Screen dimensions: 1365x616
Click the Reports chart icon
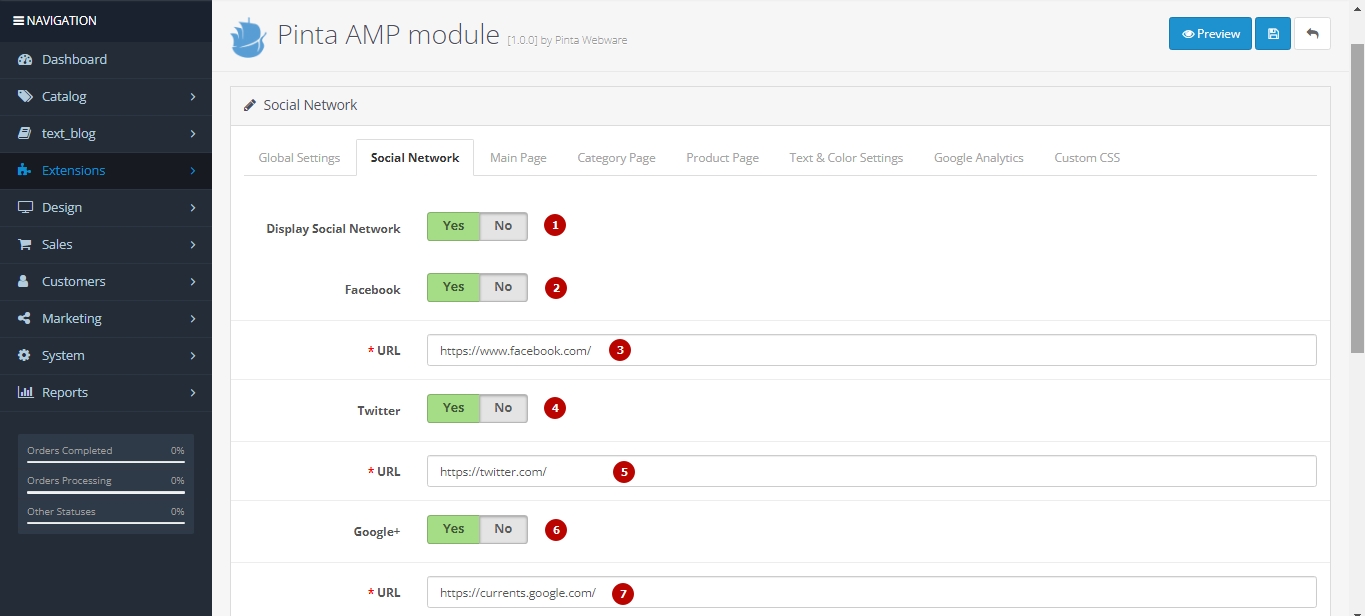[25, 393]
